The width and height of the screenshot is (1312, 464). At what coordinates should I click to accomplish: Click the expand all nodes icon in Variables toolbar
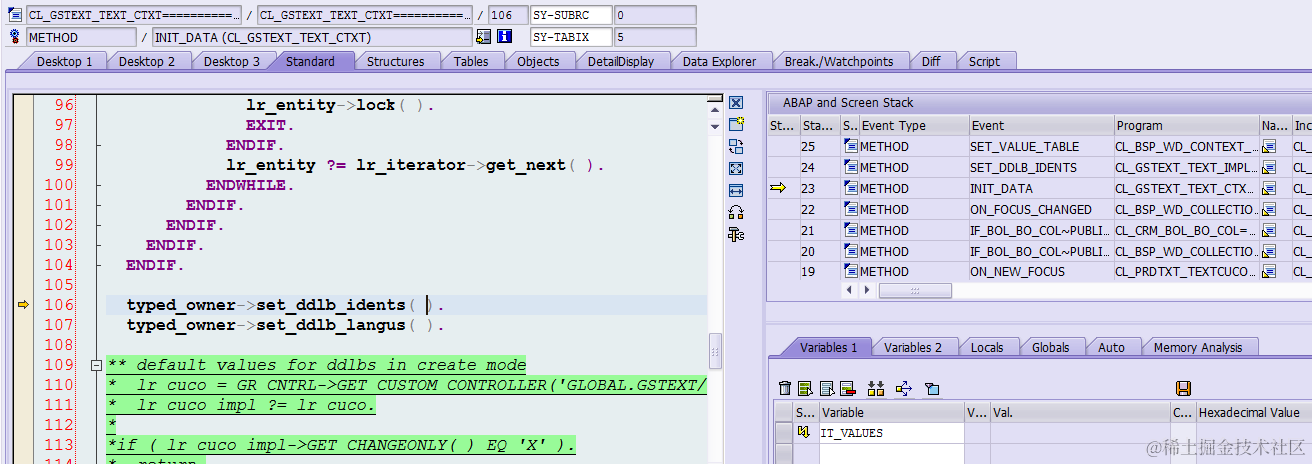[x=876, y=388]
